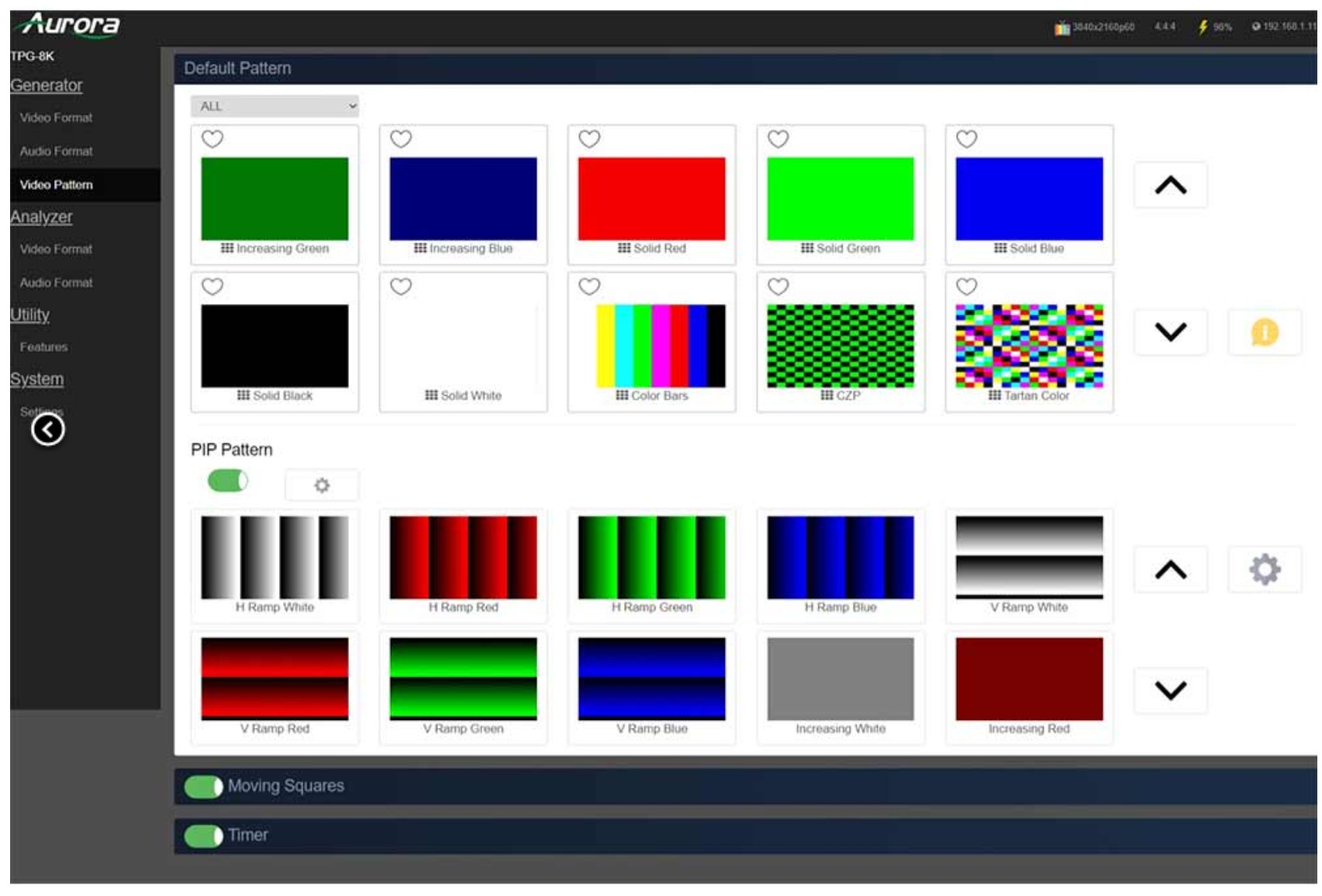
Task: Open Analyzer Video Format menu item
Action: coord(56,249)
